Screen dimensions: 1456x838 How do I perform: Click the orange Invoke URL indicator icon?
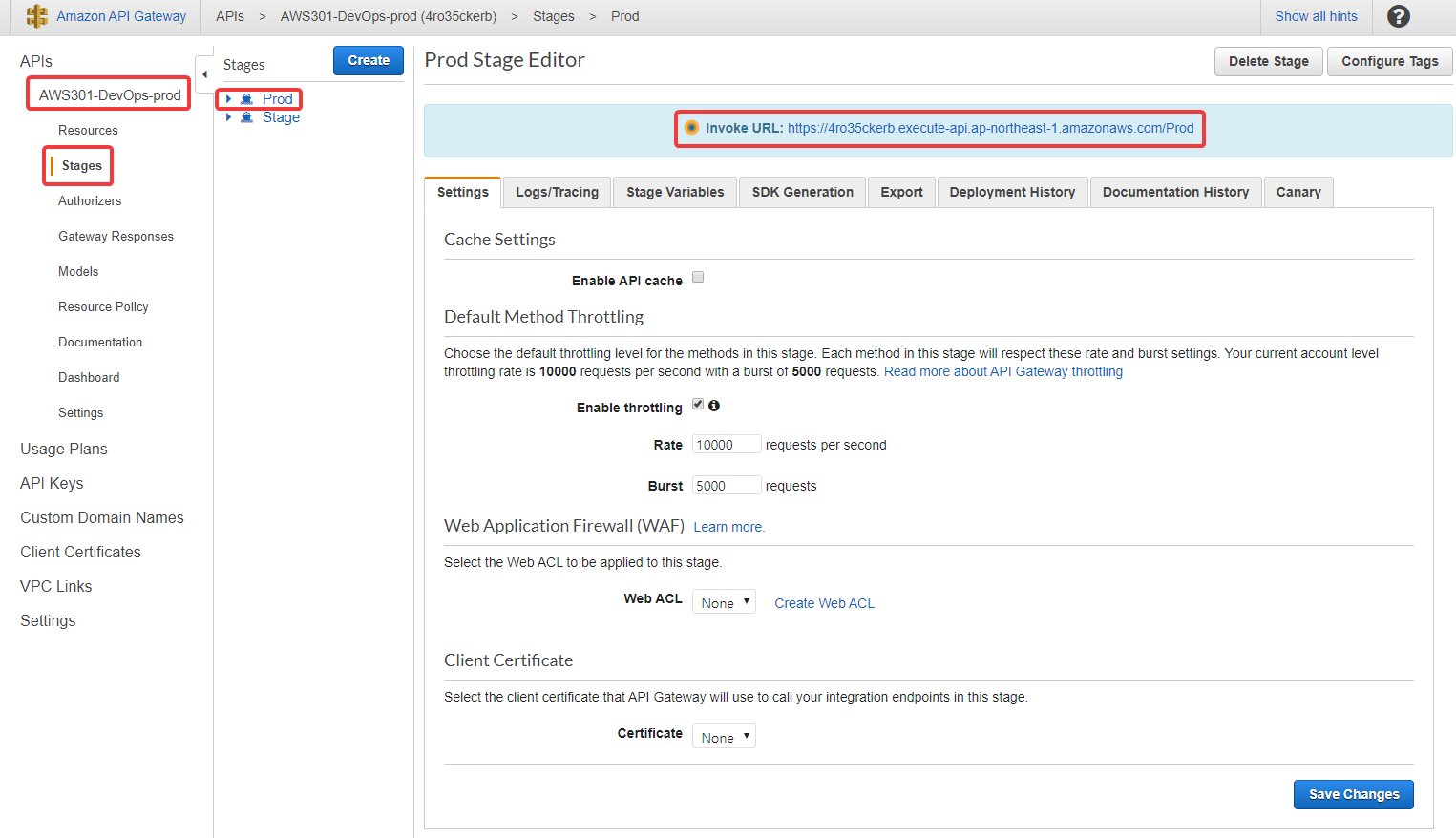coord(691,128)
